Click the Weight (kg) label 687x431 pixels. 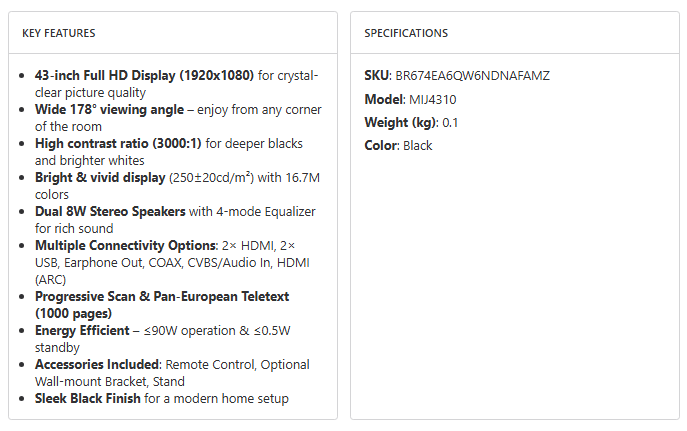[401, 122]
